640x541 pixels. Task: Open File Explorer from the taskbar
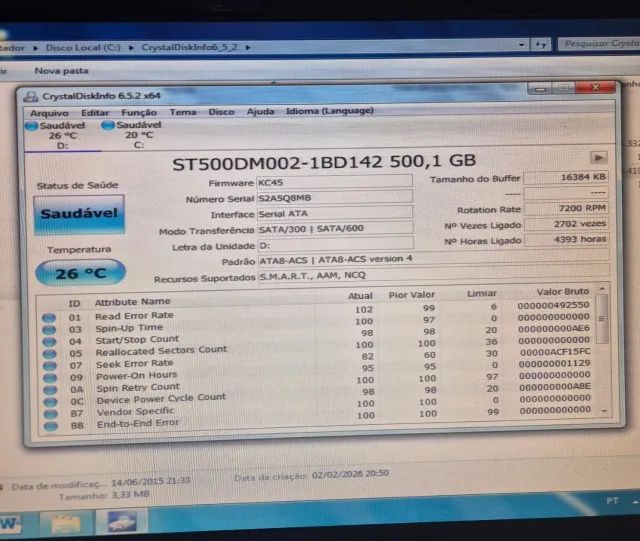[66, 523]
